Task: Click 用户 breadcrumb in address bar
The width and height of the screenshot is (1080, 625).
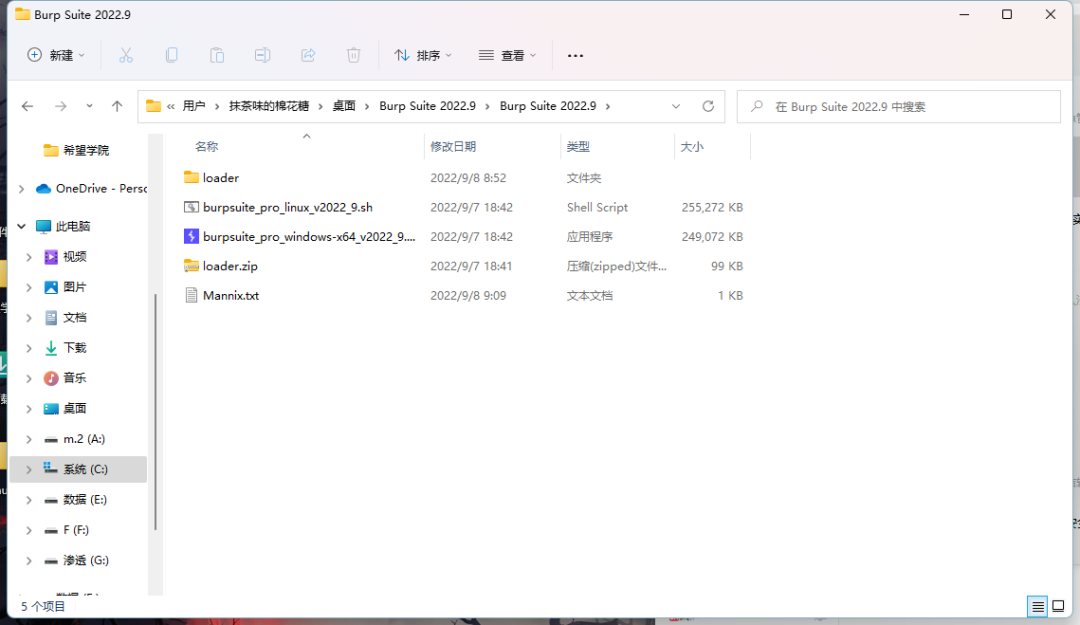Action: click(194, 106)
